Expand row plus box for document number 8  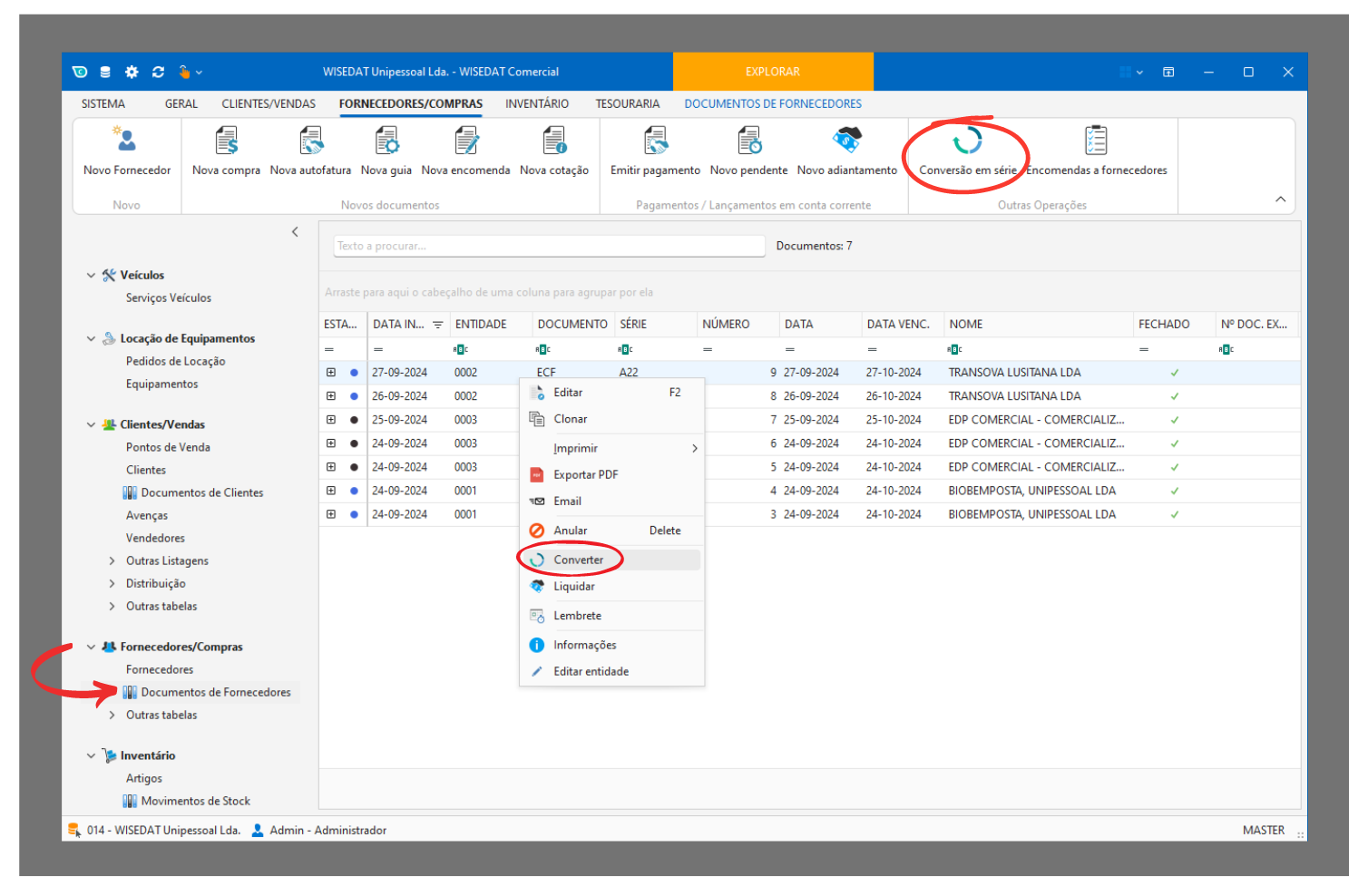coord(331,396)
